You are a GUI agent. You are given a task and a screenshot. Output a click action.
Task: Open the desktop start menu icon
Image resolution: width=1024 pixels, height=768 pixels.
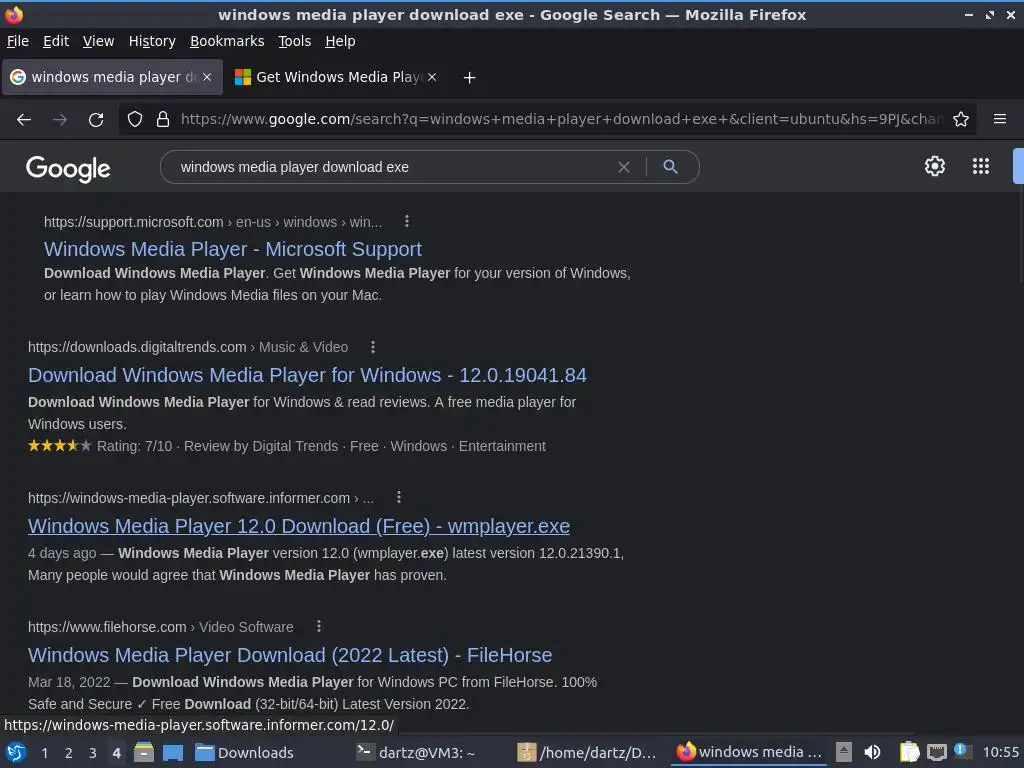click(15, 752)
